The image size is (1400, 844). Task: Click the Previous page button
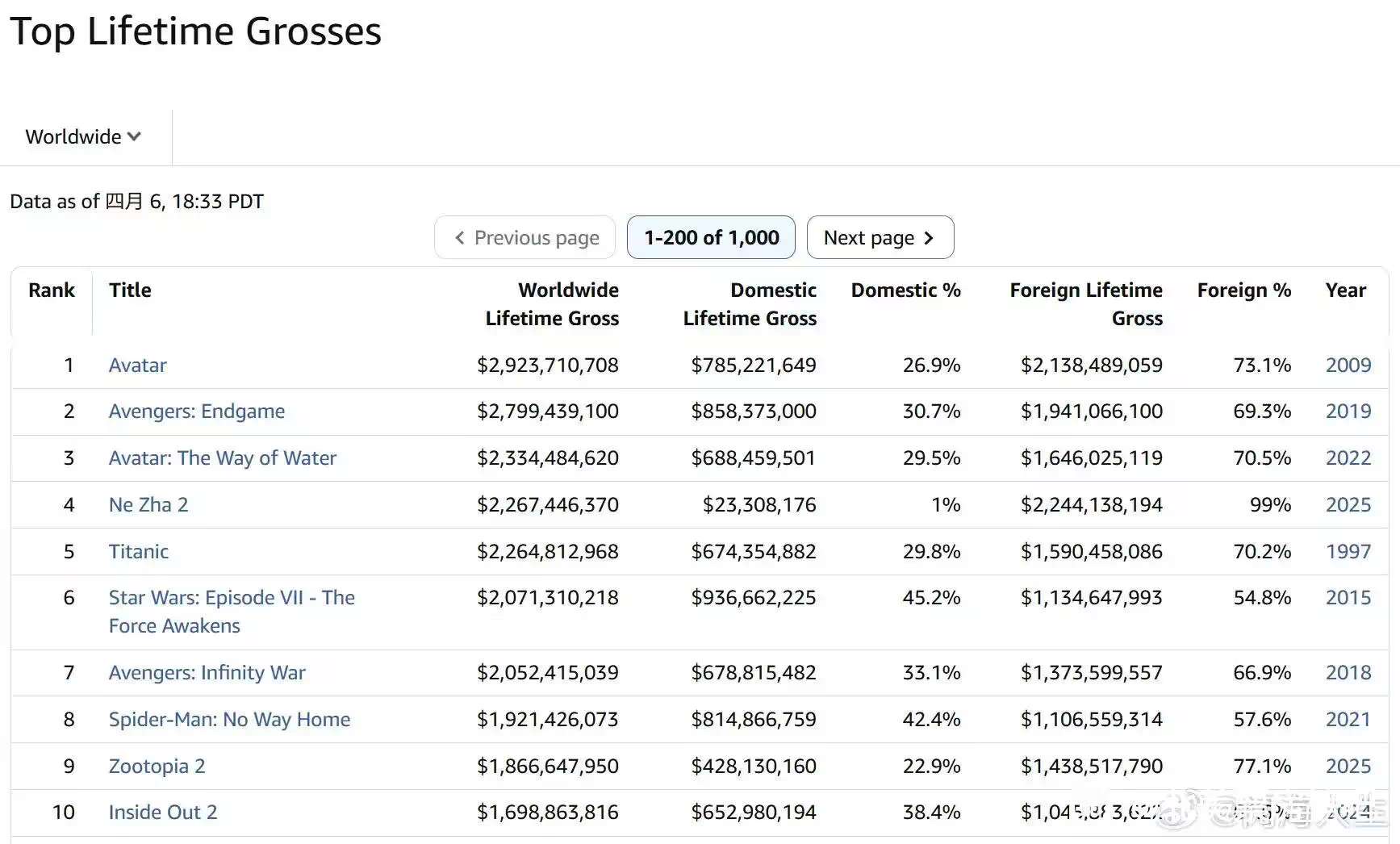[x=525, y=238]
